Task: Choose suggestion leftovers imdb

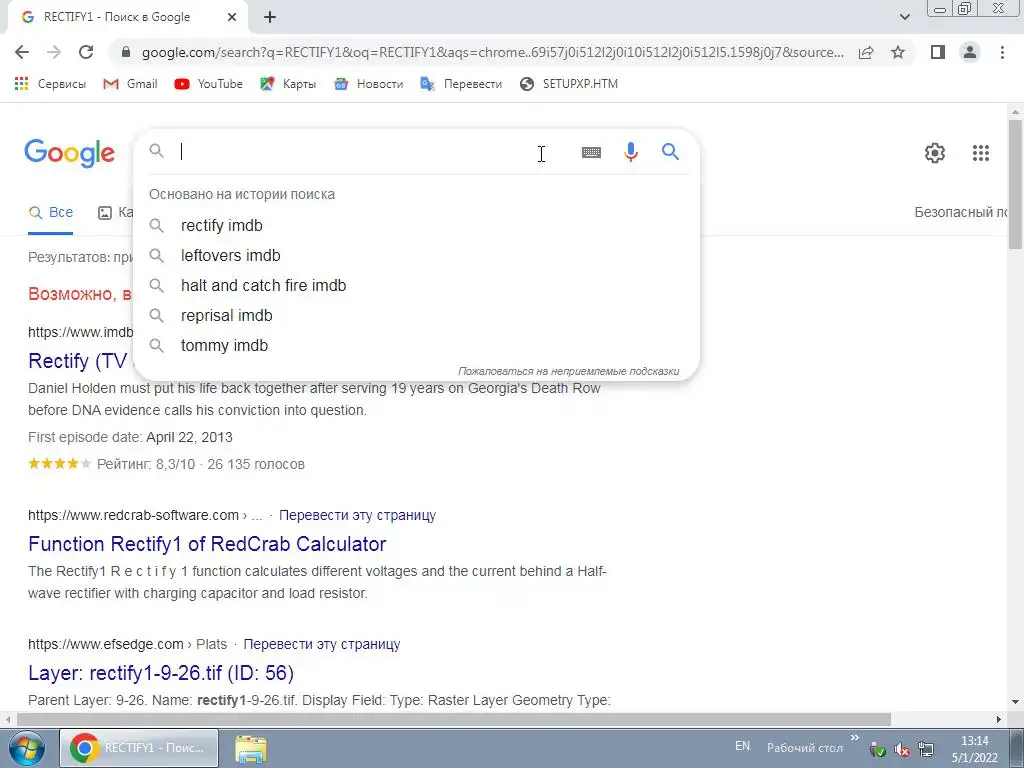Action: tap(417, 255)
